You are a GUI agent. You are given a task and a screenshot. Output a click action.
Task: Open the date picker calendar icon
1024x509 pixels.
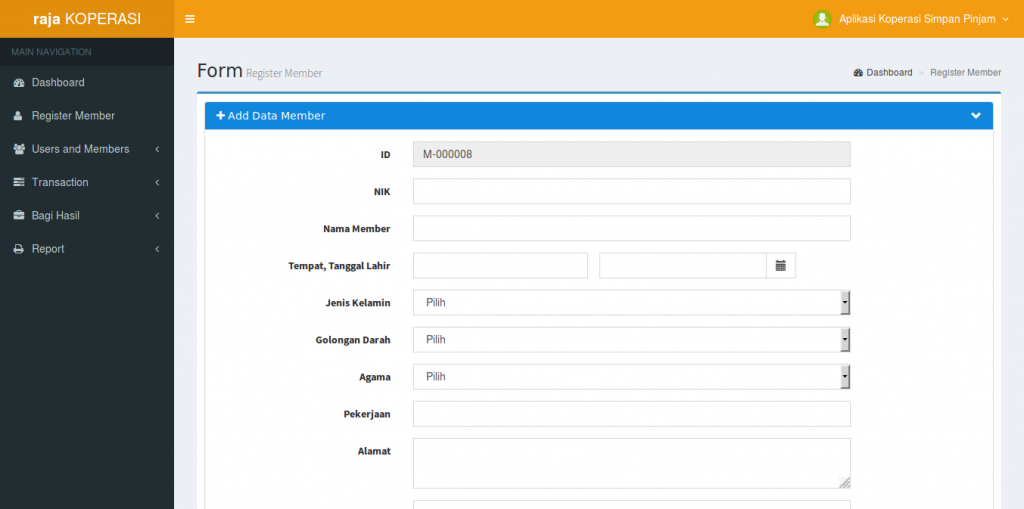780,266
